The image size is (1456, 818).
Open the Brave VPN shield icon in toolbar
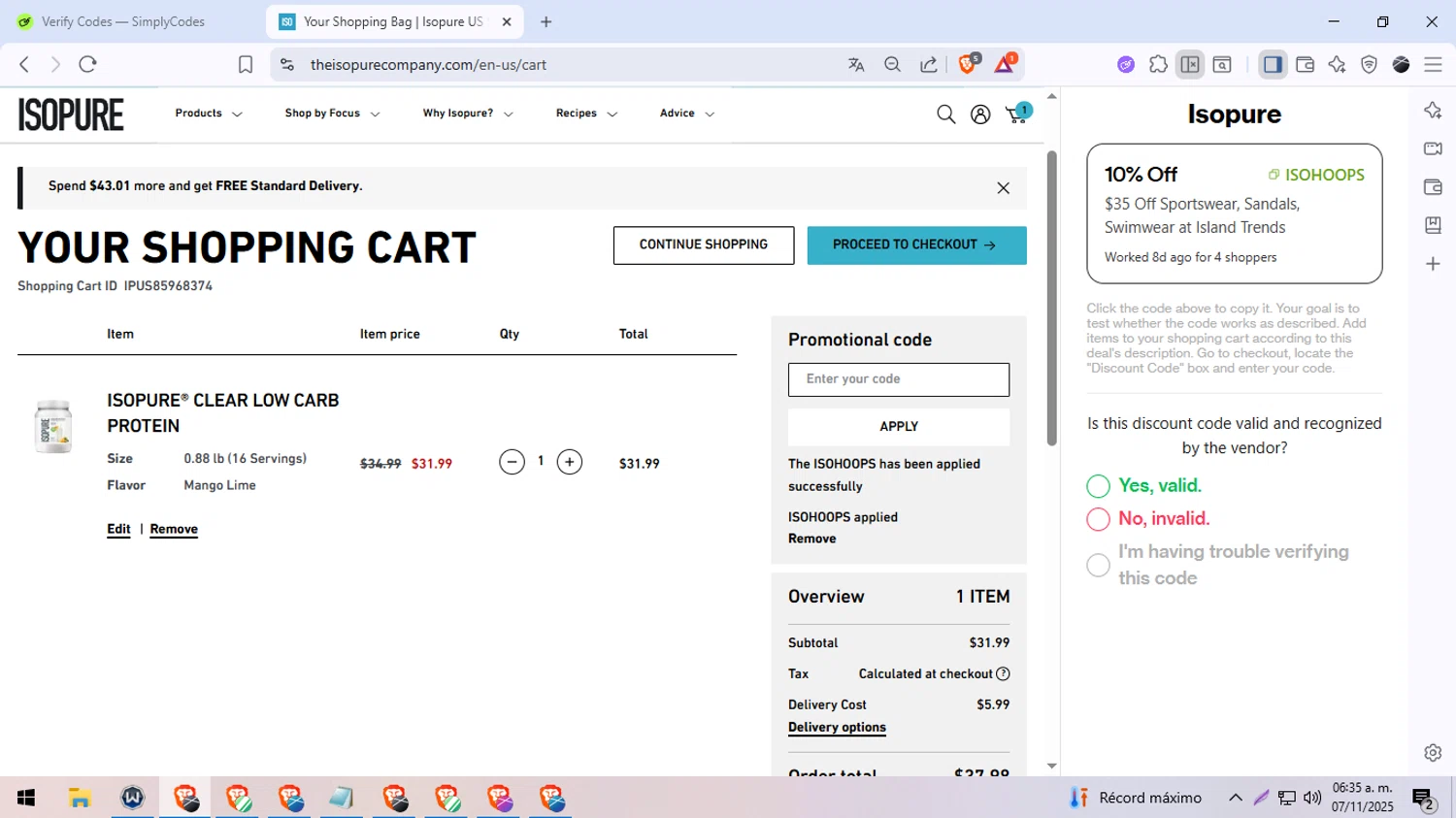(1369, 64)
